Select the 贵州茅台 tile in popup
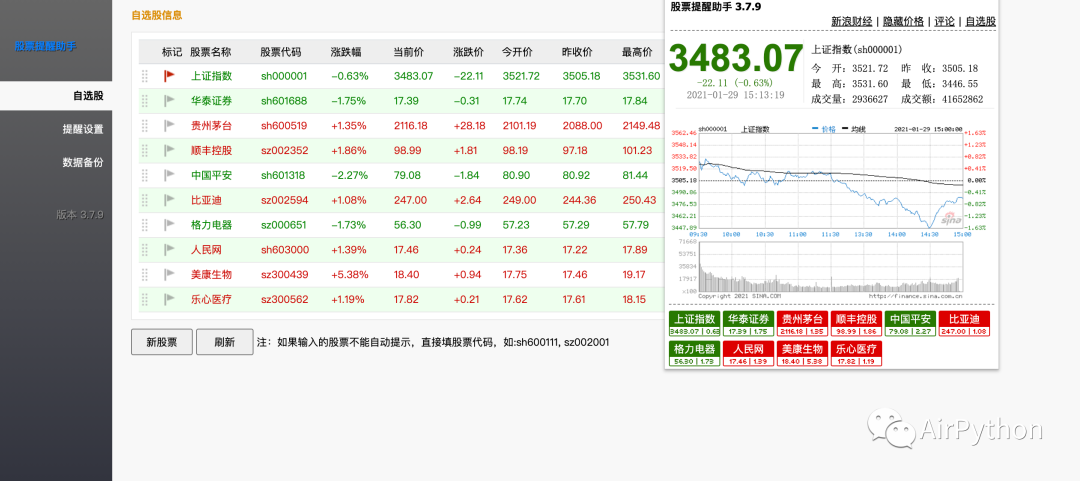 pos(802,324)
